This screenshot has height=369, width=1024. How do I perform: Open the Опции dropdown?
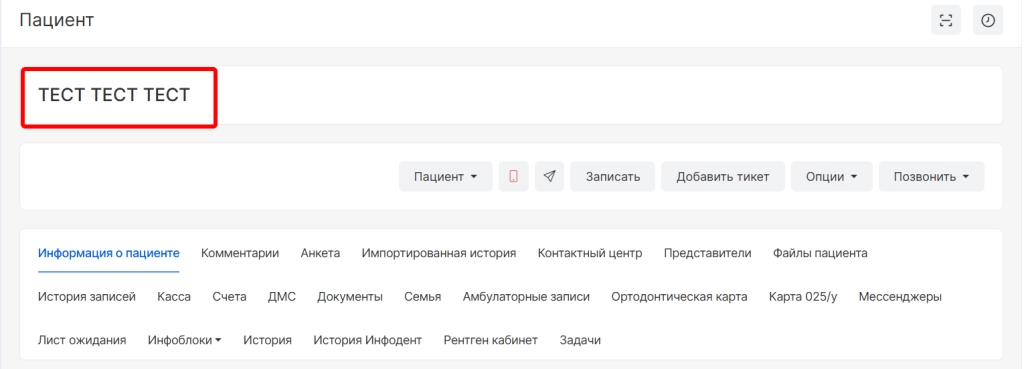[831, 176]
